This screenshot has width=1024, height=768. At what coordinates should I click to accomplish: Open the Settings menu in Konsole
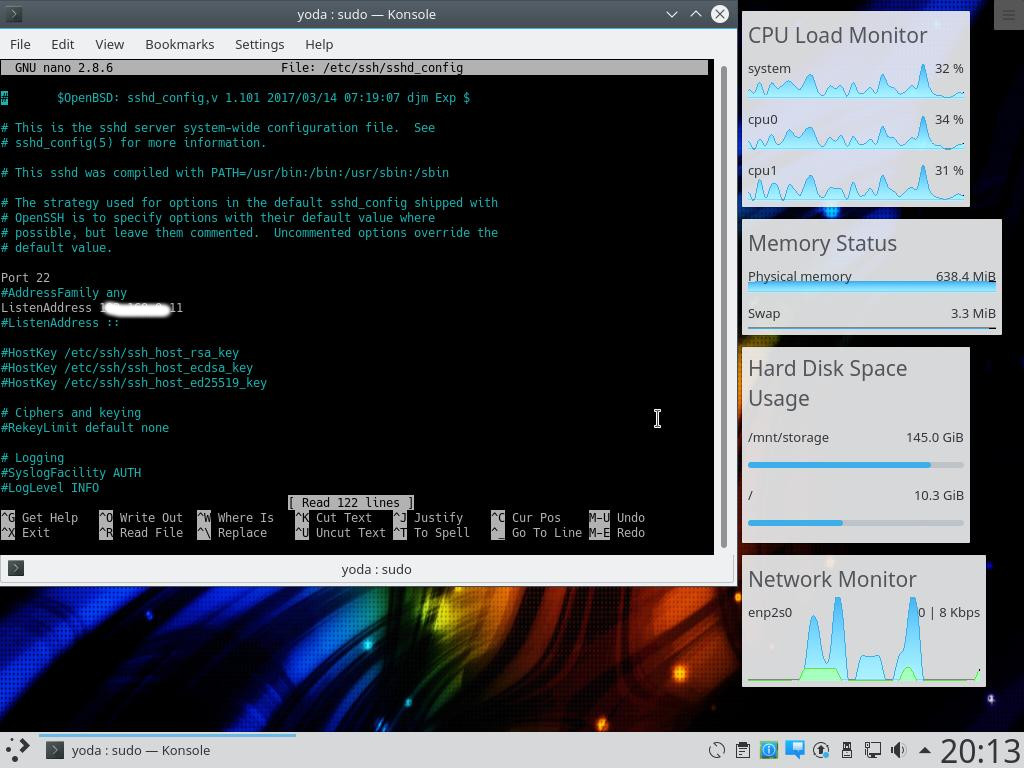(x=259, y=44)
